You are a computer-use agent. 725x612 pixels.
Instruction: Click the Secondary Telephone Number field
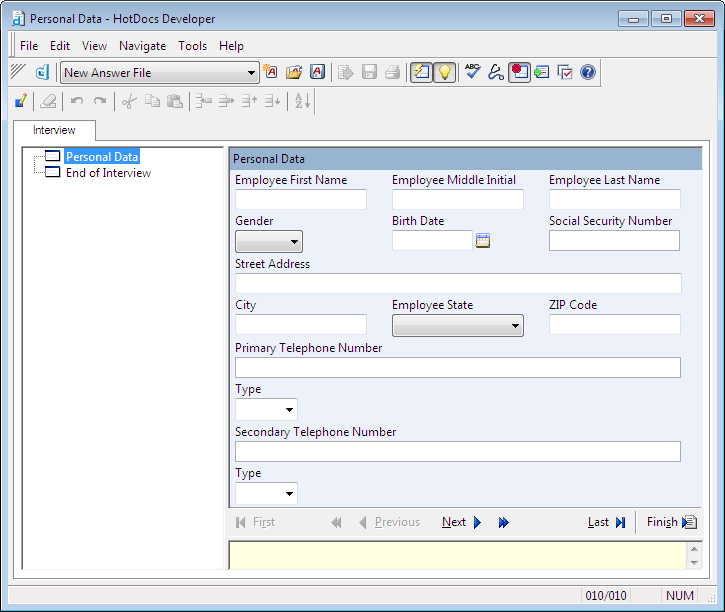[458, 452]
